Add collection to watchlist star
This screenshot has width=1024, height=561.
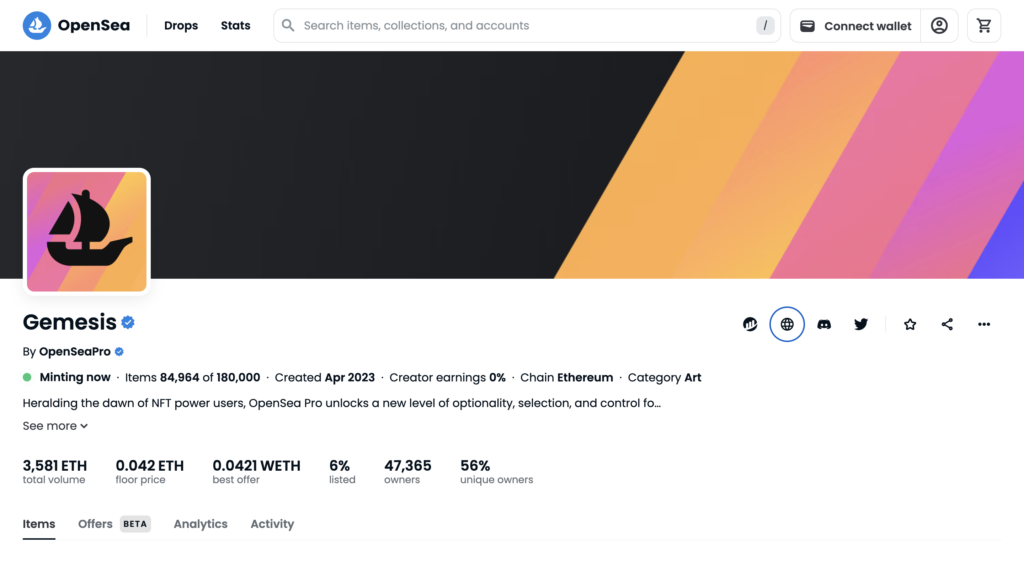pyautogui.click(x=910, y=324)
